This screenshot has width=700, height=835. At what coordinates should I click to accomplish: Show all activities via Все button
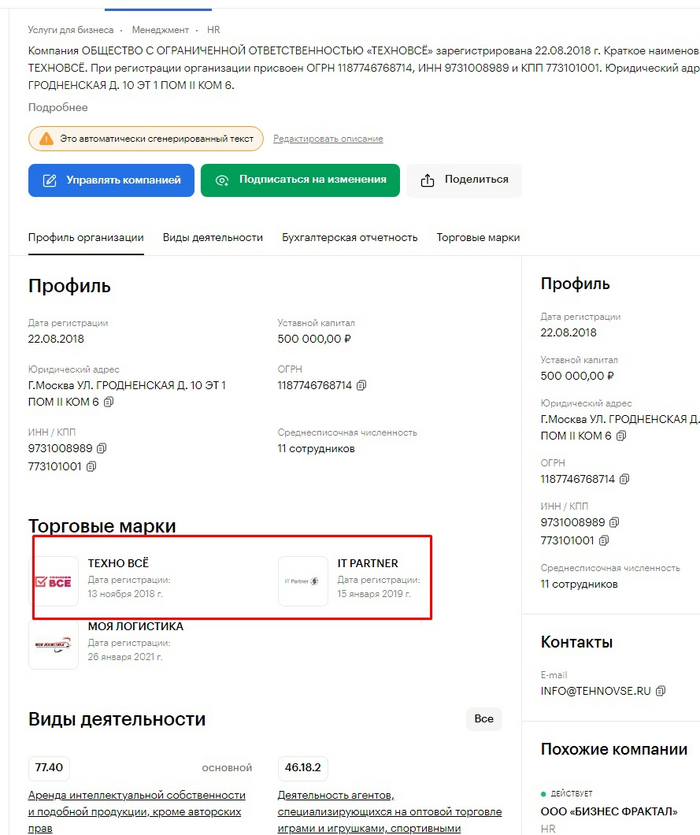(483, 719)
